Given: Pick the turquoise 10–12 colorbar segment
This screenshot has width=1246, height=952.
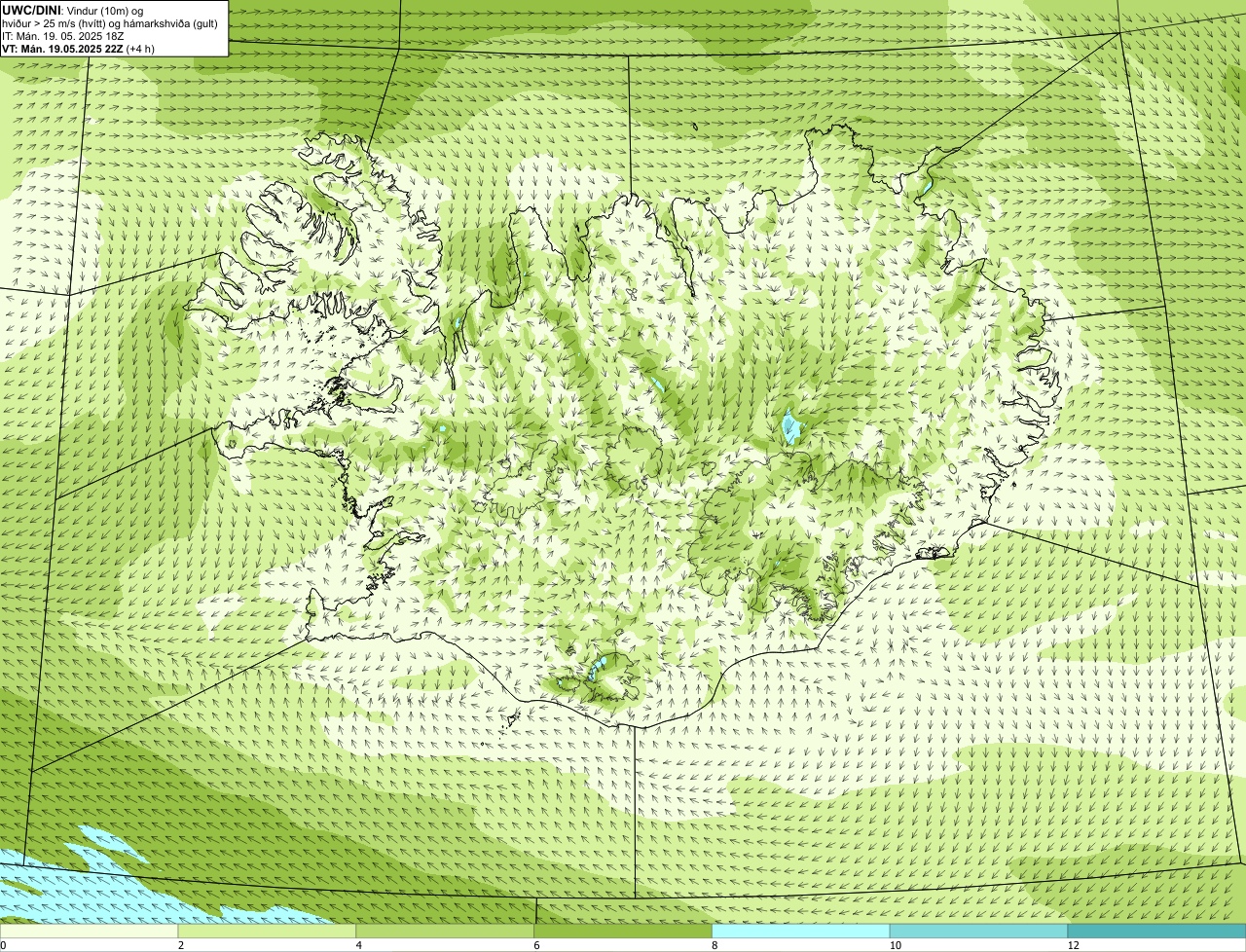Looking at the screenshot, I should coord(980,931).
